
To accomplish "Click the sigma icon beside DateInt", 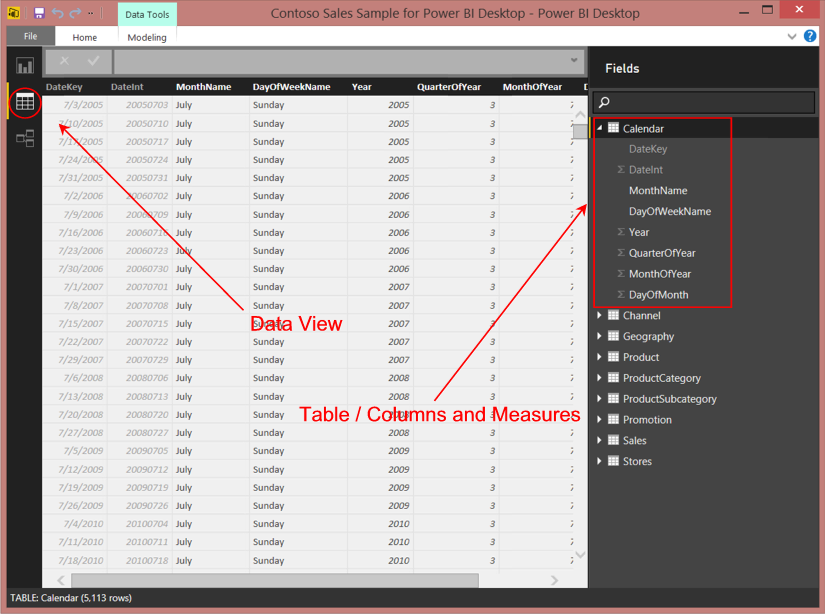I will (621, 169).
